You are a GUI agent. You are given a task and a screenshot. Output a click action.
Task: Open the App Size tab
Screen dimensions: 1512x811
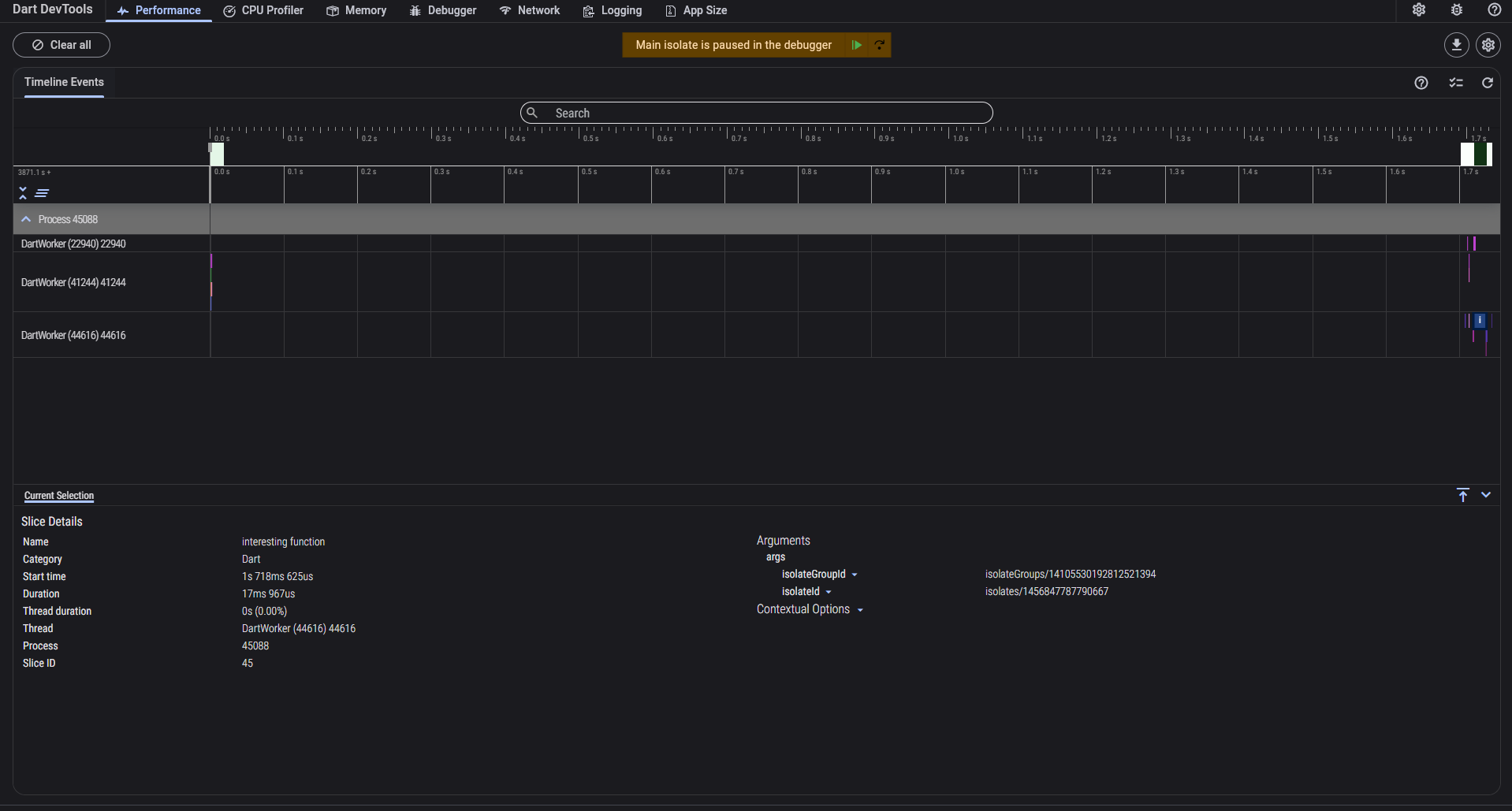tap(696, 10)
